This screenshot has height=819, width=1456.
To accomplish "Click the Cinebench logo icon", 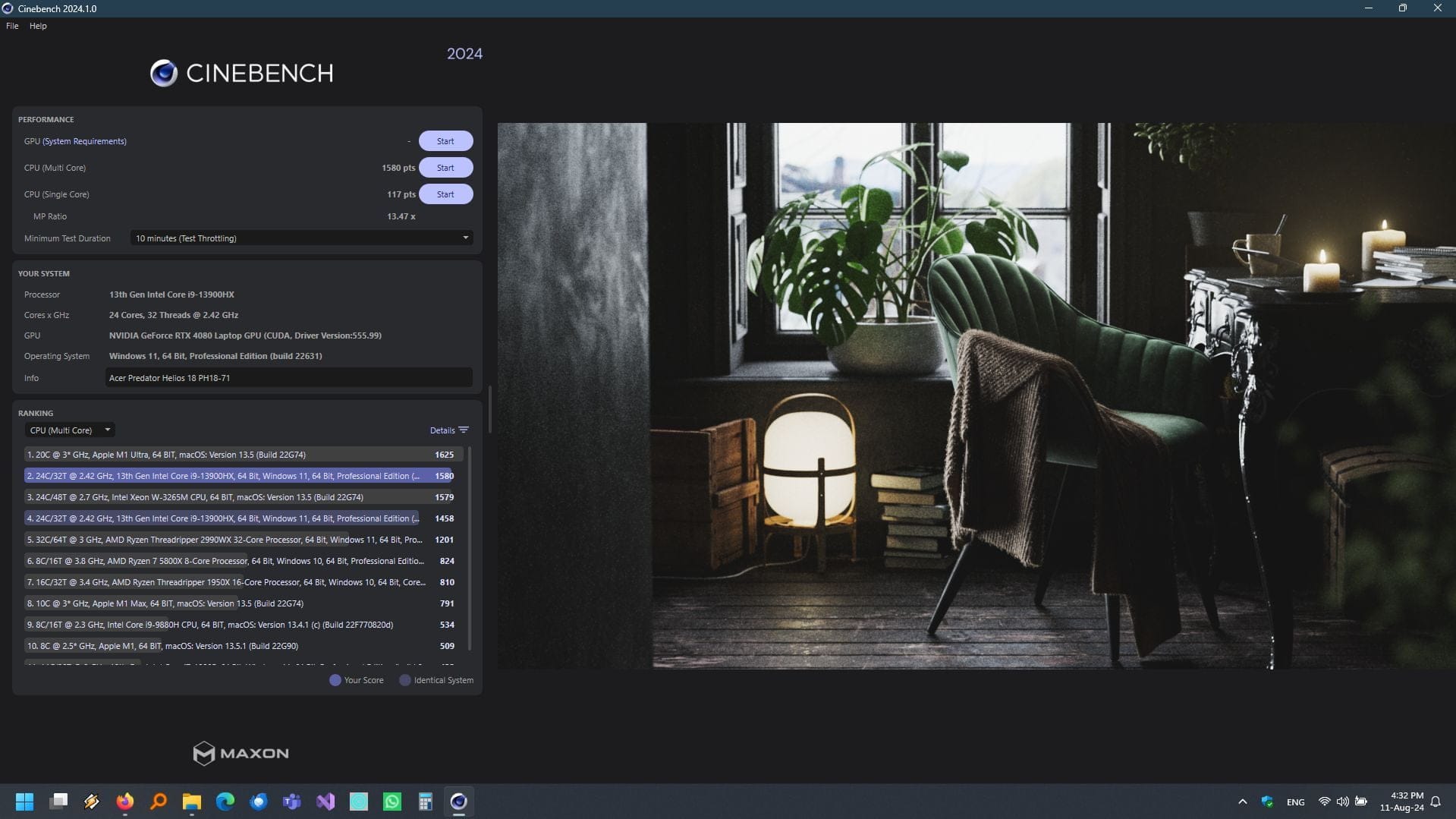I will click(x=163, y=73).
